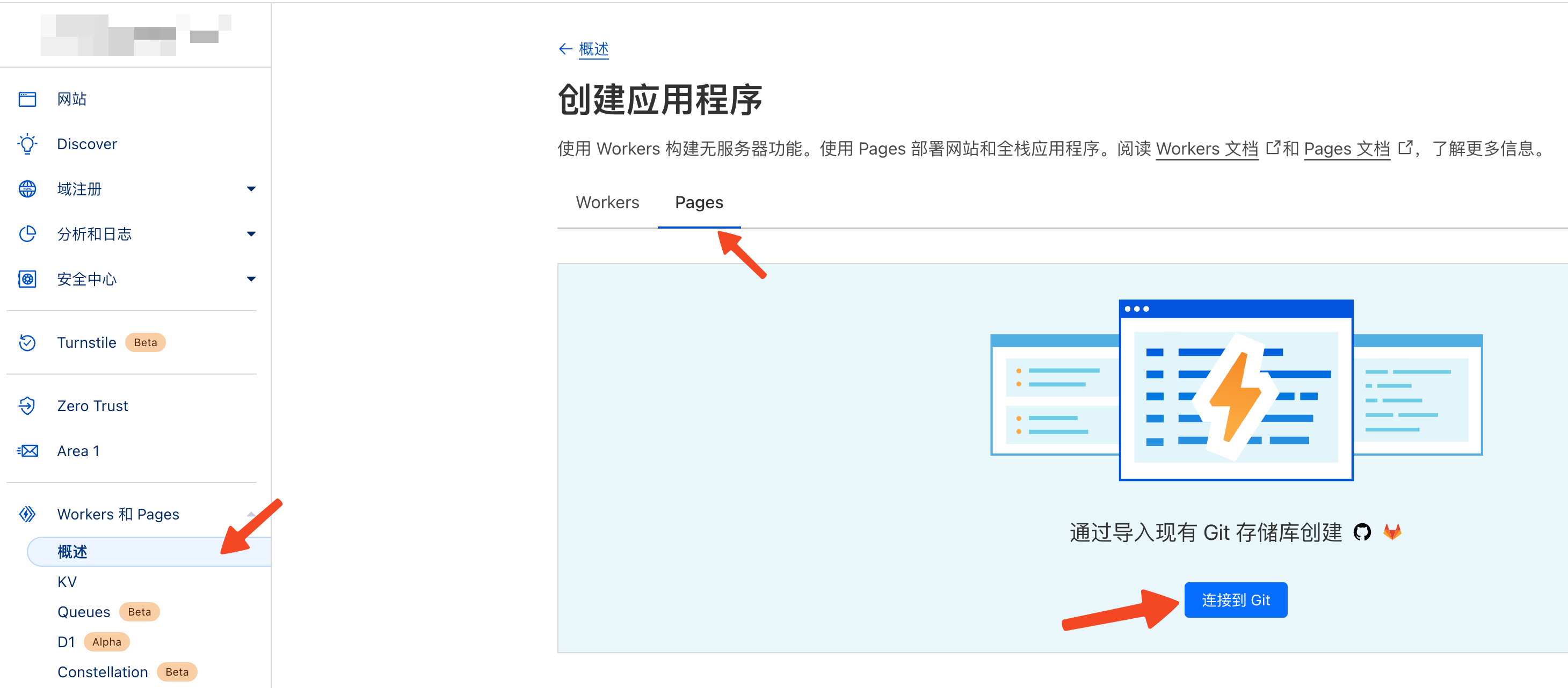Select the Pages tab
Image resolution: width=1568 pixels, height=688 pixels.
(x=698, y=202)
